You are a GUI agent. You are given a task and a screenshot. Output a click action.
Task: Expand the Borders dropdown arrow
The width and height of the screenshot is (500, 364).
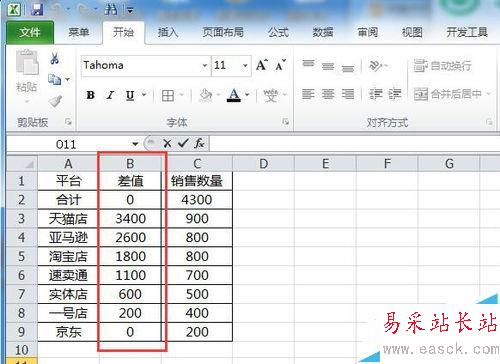pos(181,95)
